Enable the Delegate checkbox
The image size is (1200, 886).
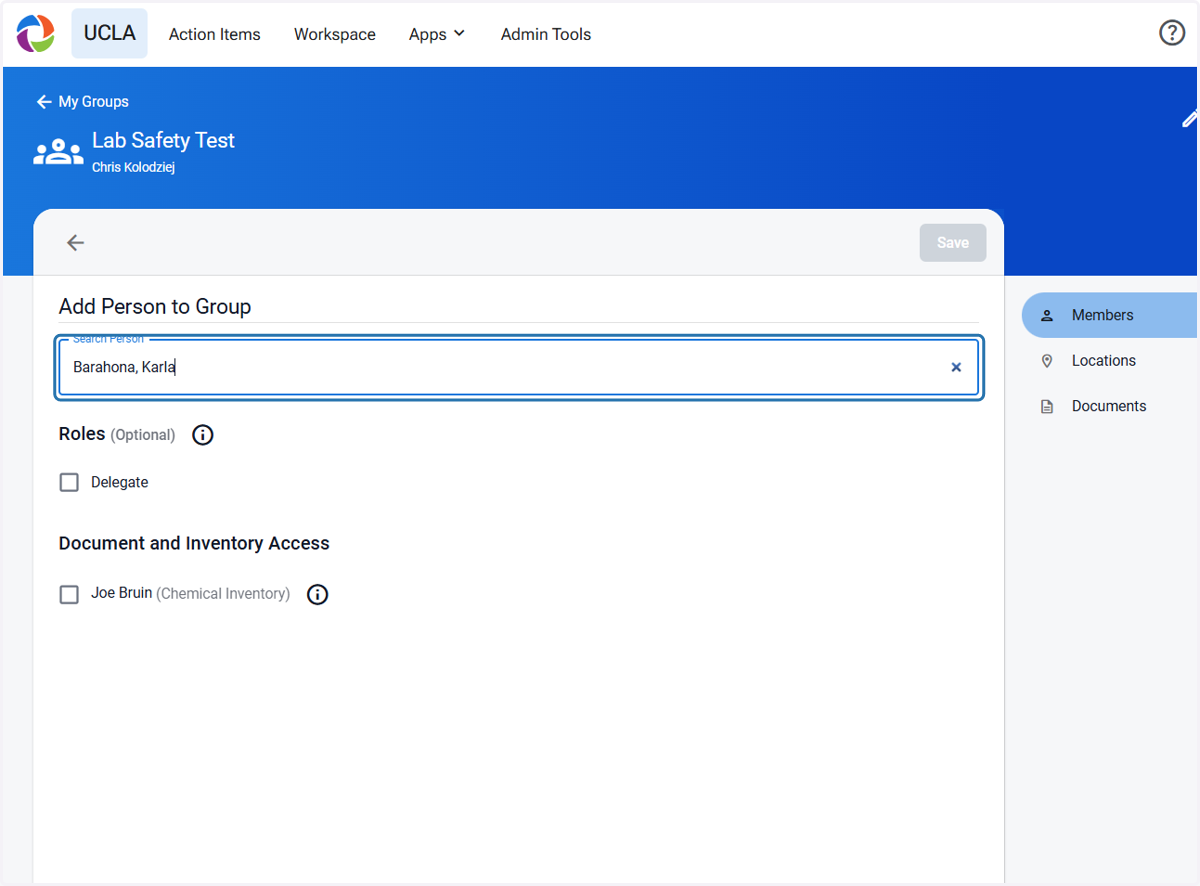tap(69, 483)
